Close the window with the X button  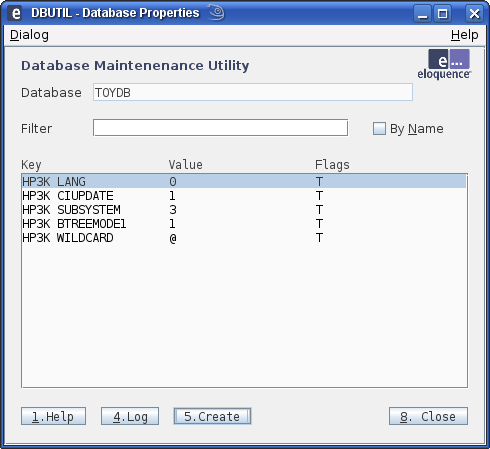point(474,14)
